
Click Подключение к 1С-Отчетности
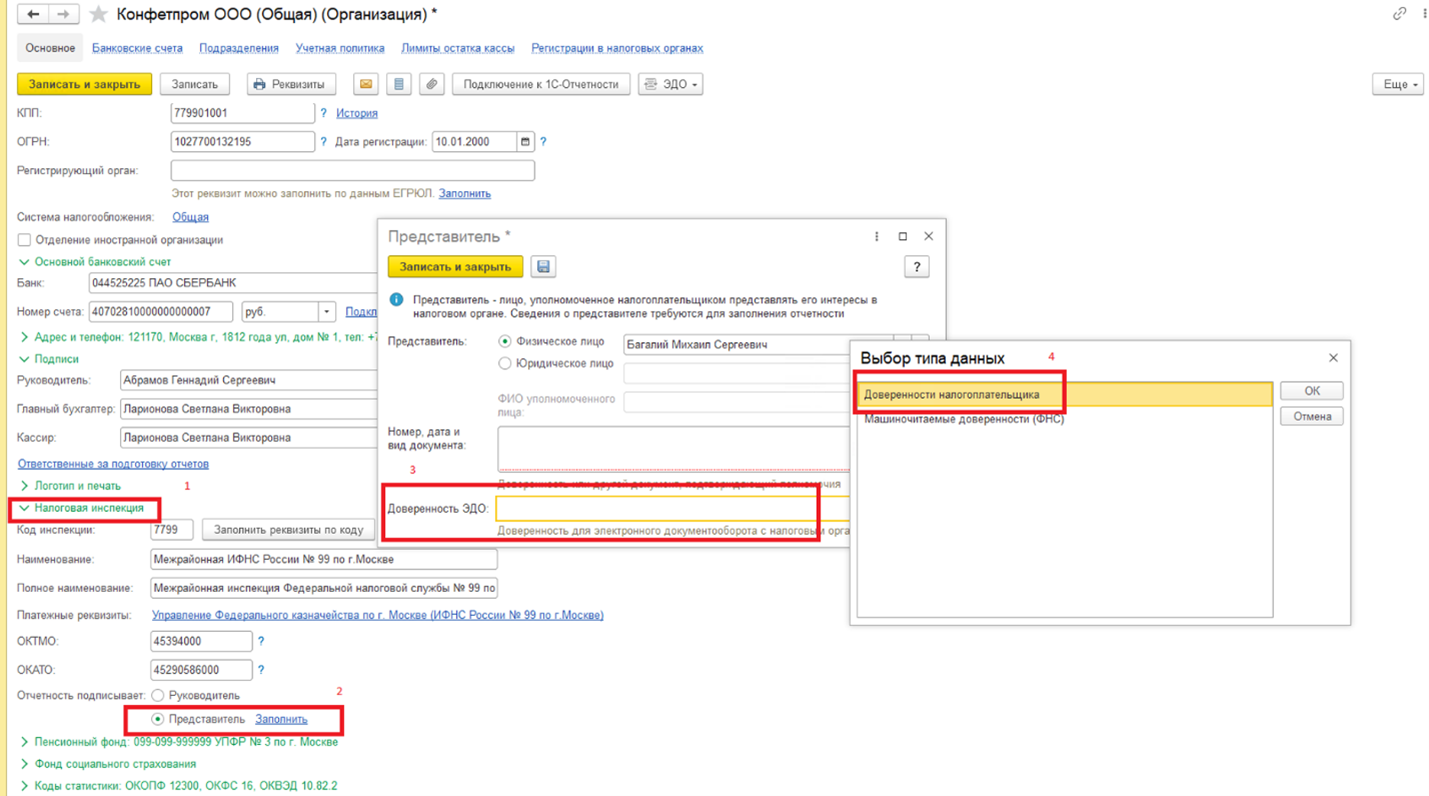[x=541, y=84]
